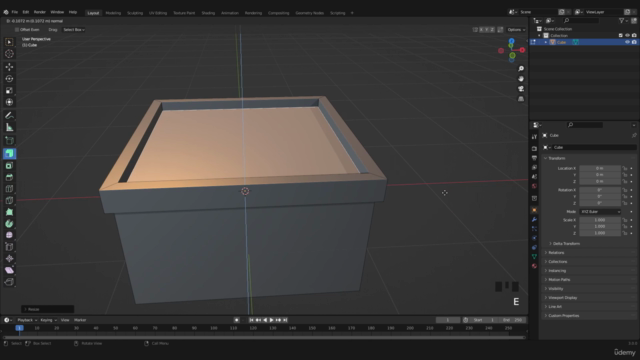
Task: Open the Render properties tab
Action: pos(534,148)
